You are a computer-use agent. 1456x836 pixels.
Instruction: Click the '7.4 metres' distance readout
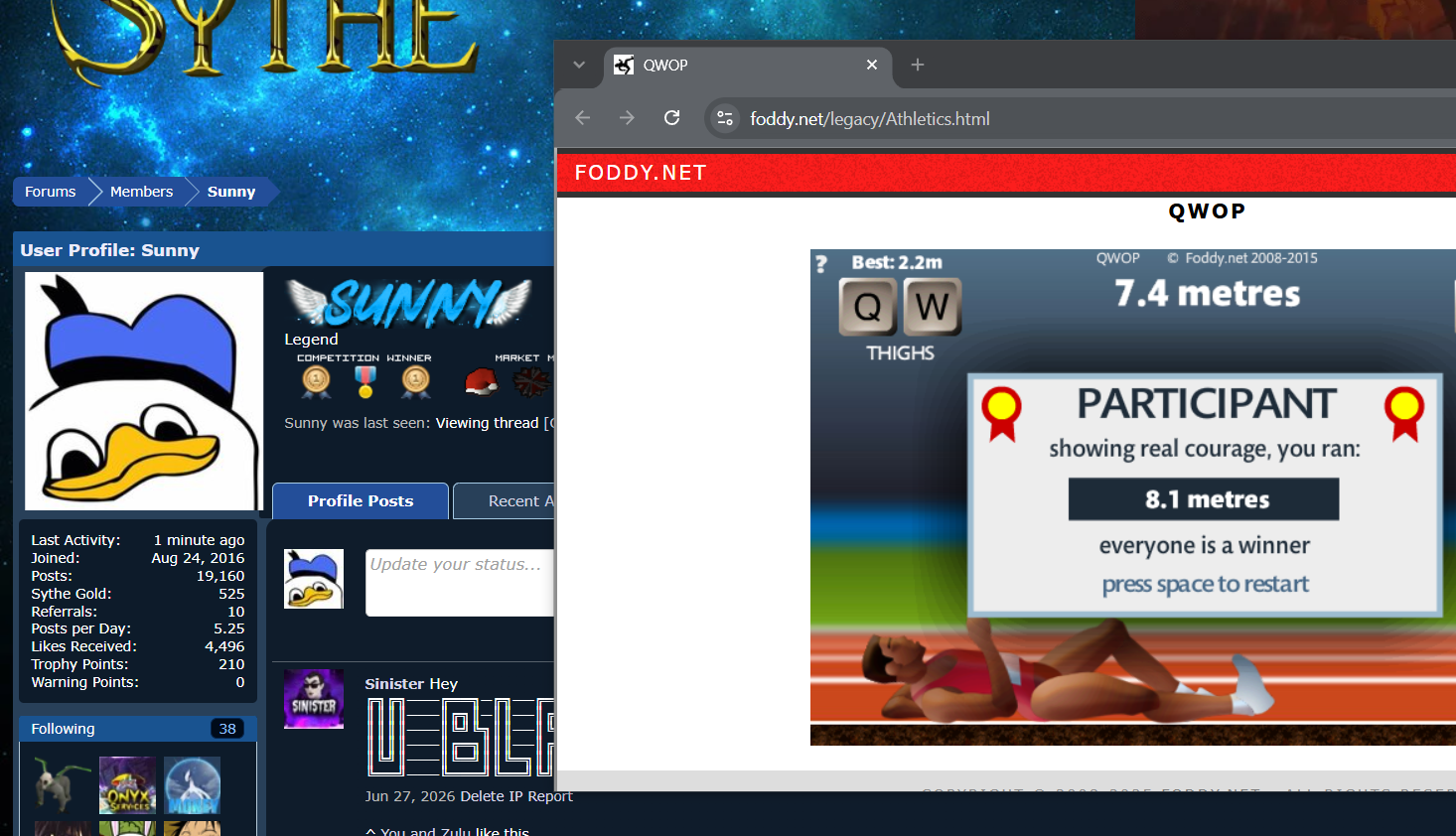1208,294
